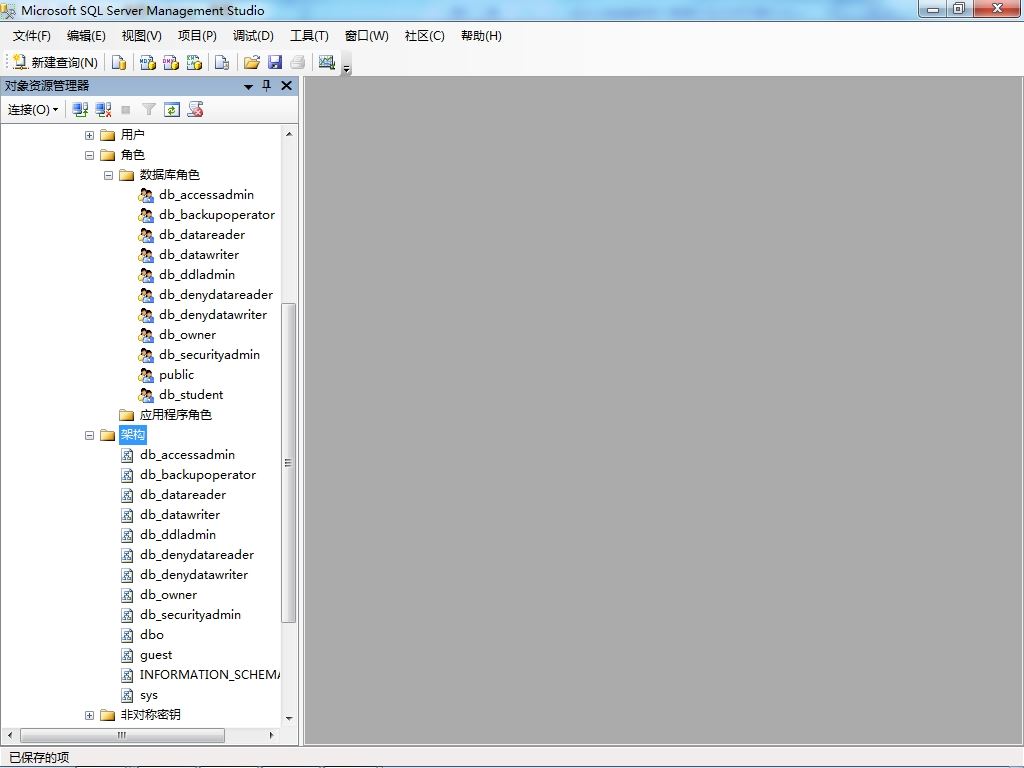Image resolution: width=1024 pixels, height=768 pixels.
Task: Click role icon beside db_securityadmin role
Action: (x=146, y=355)
